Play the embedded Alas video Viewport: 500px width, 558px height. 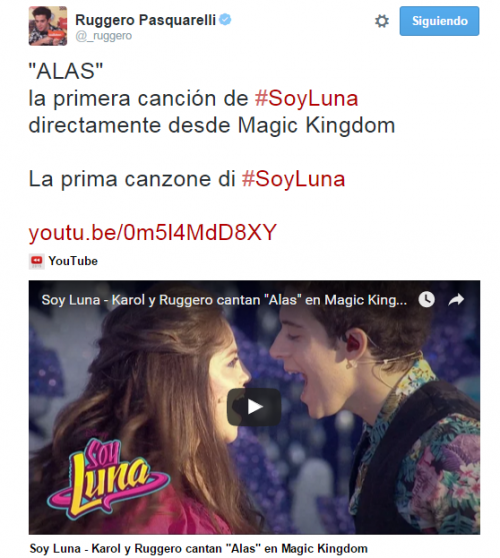pyautogui.click(x=254, y=407)
